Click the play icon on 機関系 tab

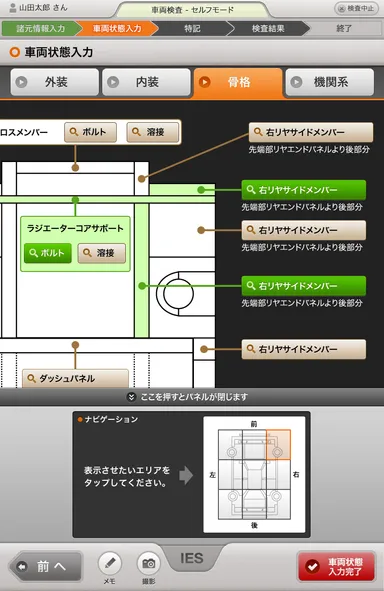pos(296,82)
